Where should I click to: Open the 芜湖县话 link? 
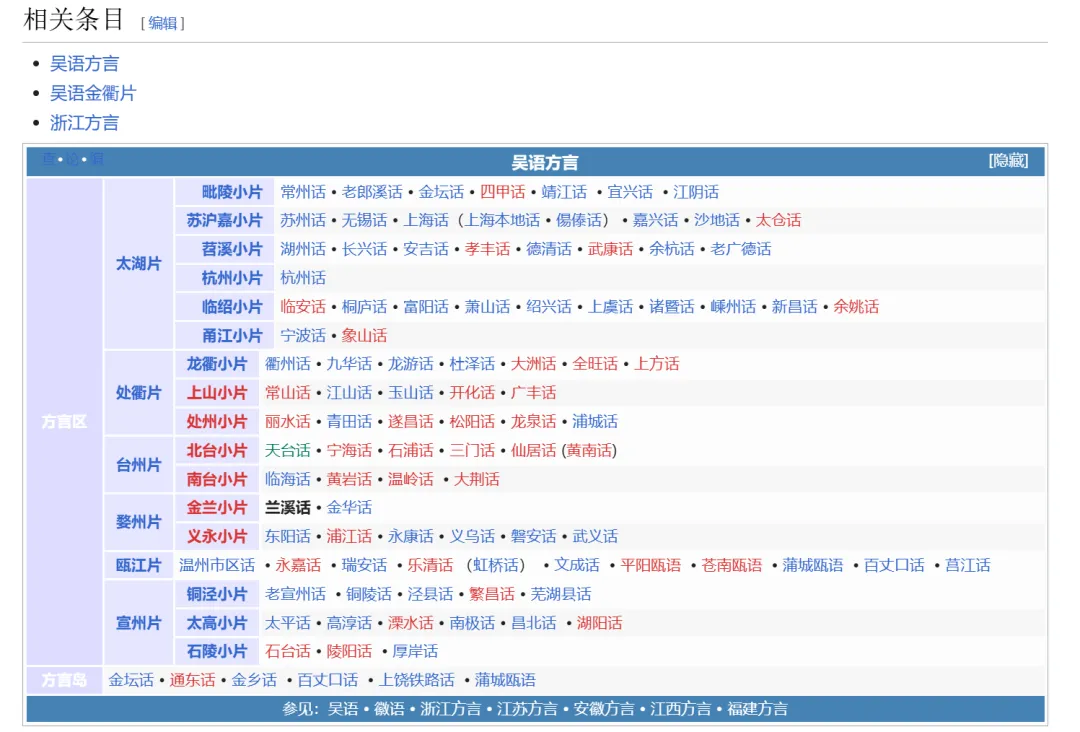point(561,594)
